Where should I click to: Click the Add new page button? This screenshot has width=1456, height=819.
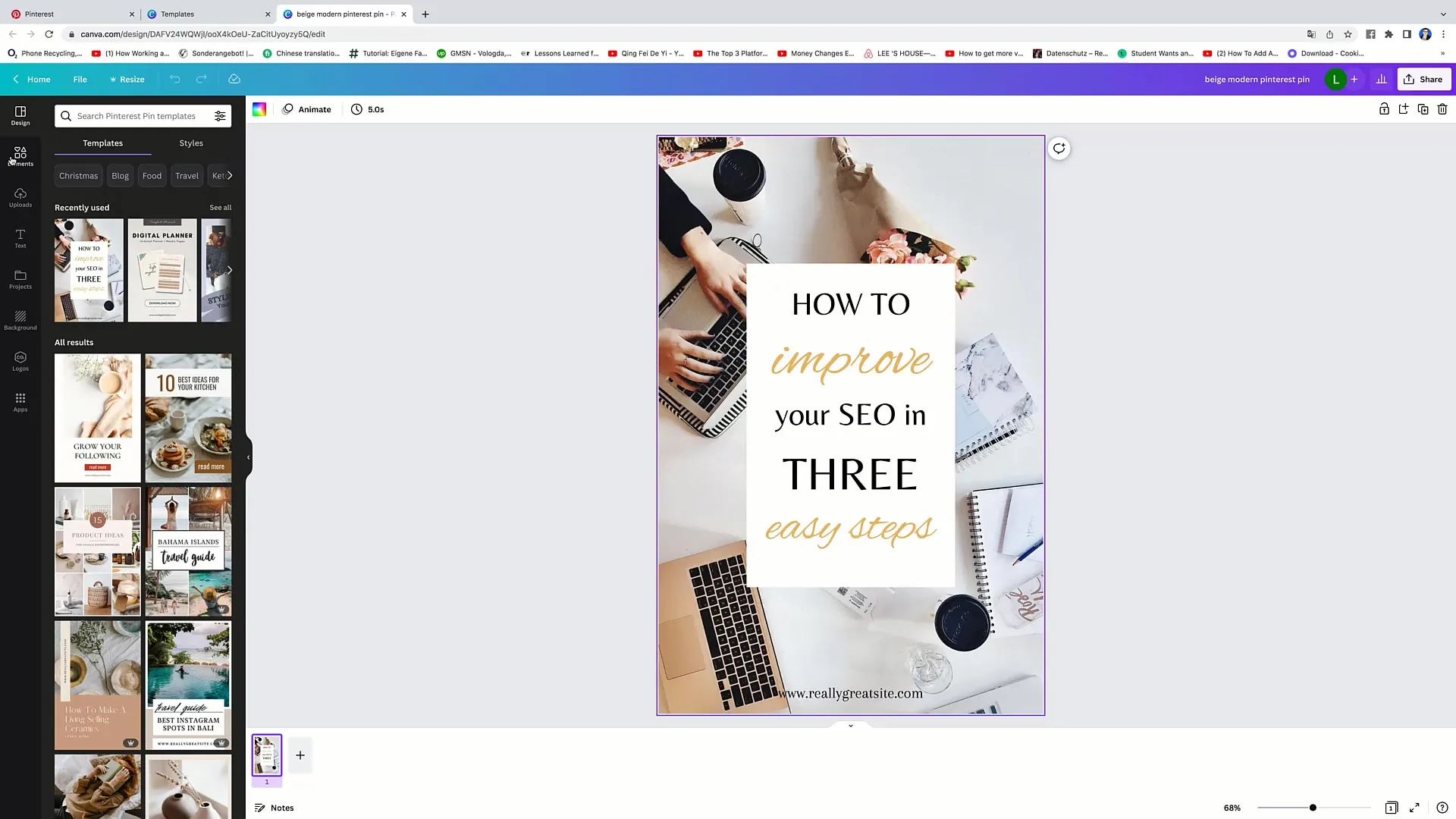(299, 755)
